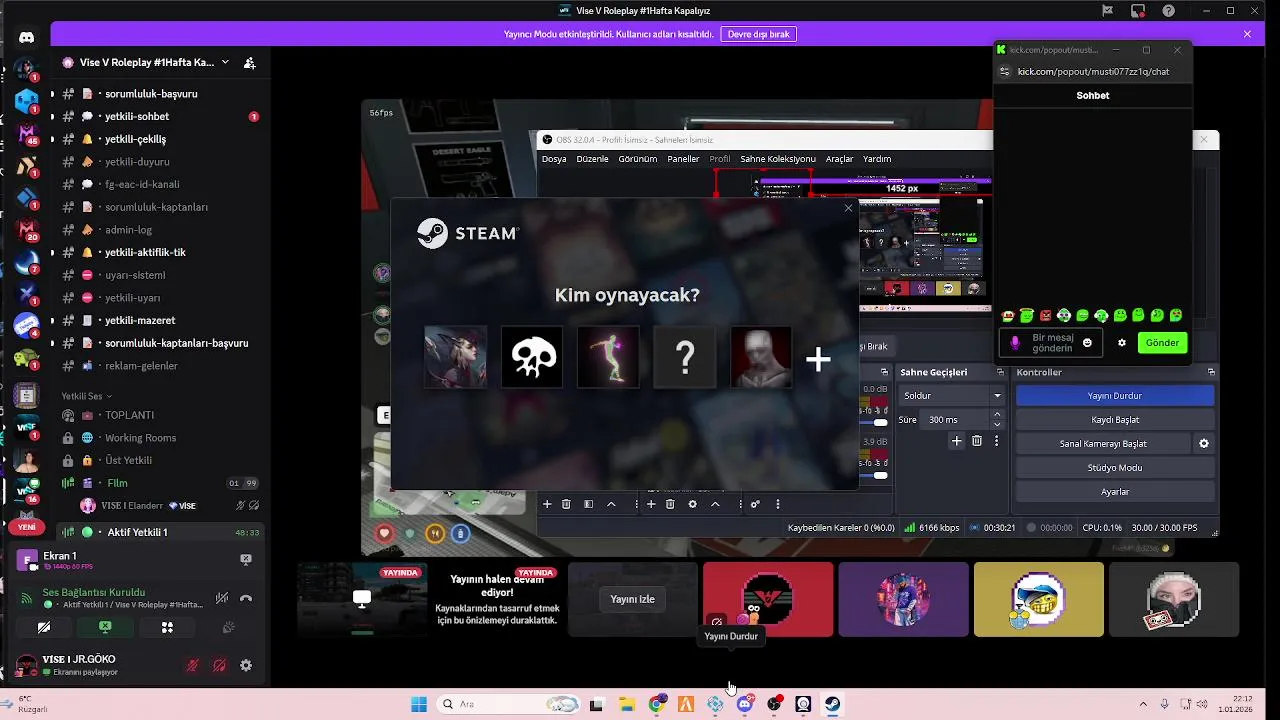
Task: Add transition plus icon under Süre
Action: point(957,441)
